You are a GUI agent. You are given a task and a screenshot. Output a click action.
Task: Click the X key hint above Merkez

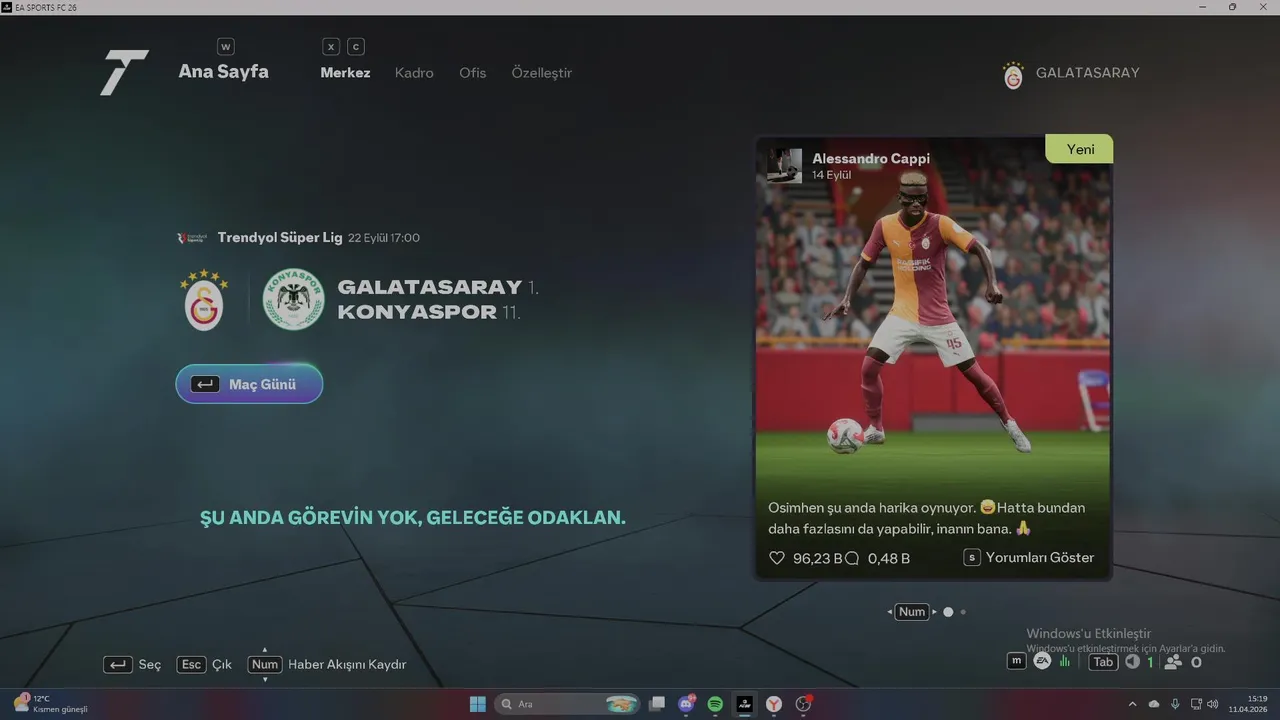tap(330, 47)
